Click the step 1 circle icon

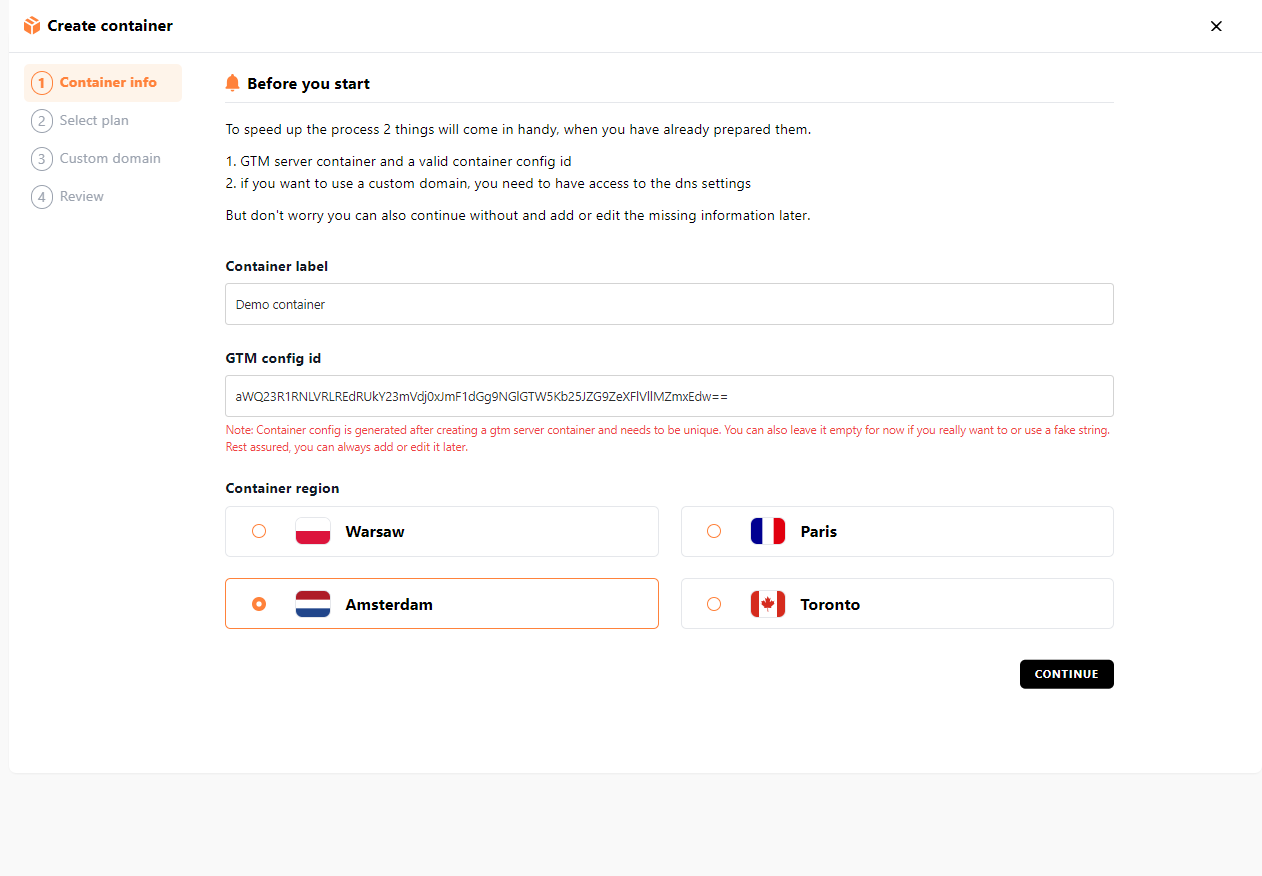click(42, 83)
